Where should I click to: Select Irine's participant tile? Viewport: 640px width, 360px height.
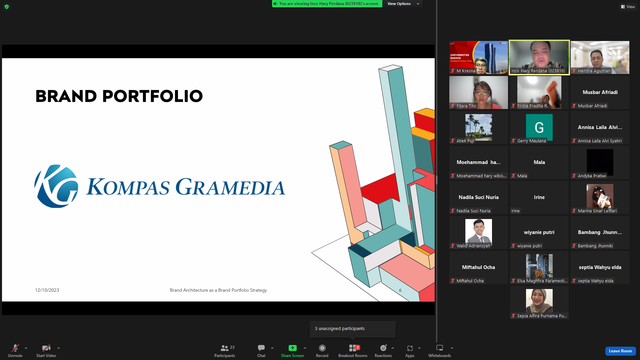click(x=539, y=198)
